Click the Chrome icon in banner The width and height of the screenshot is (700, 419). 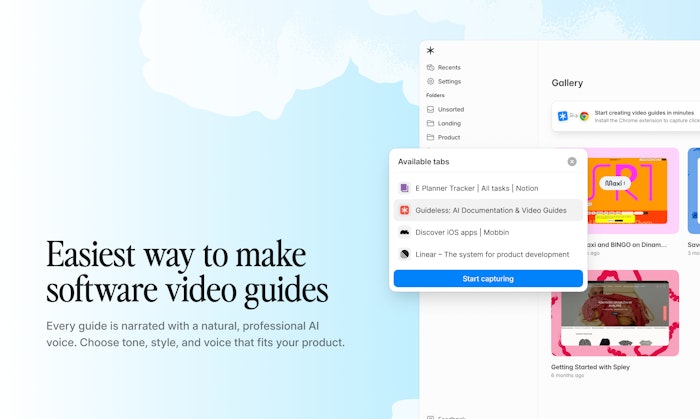(x=584, y=116)
